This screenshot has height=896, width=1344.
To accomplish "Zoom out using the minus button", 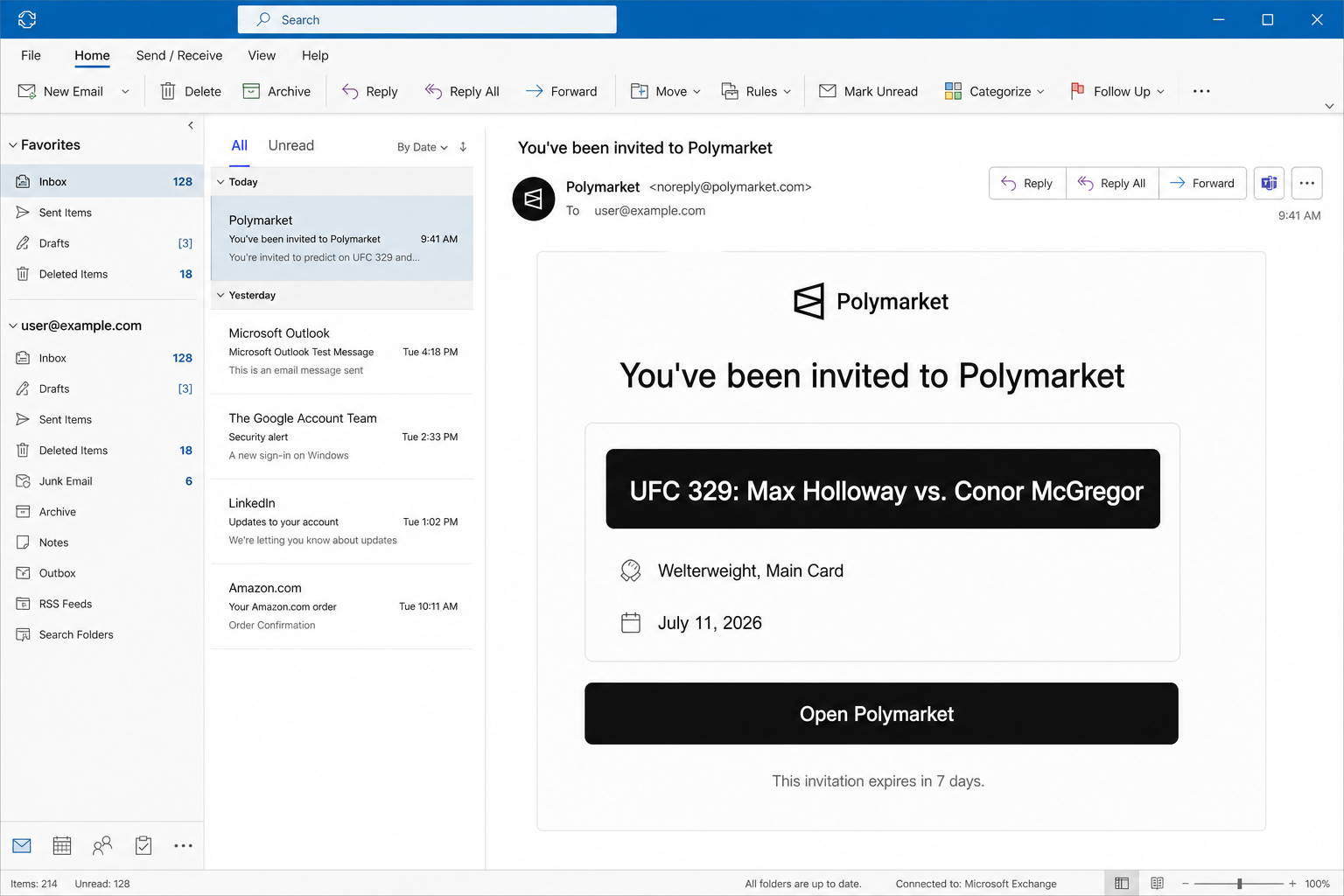I will coord(1186,884).
